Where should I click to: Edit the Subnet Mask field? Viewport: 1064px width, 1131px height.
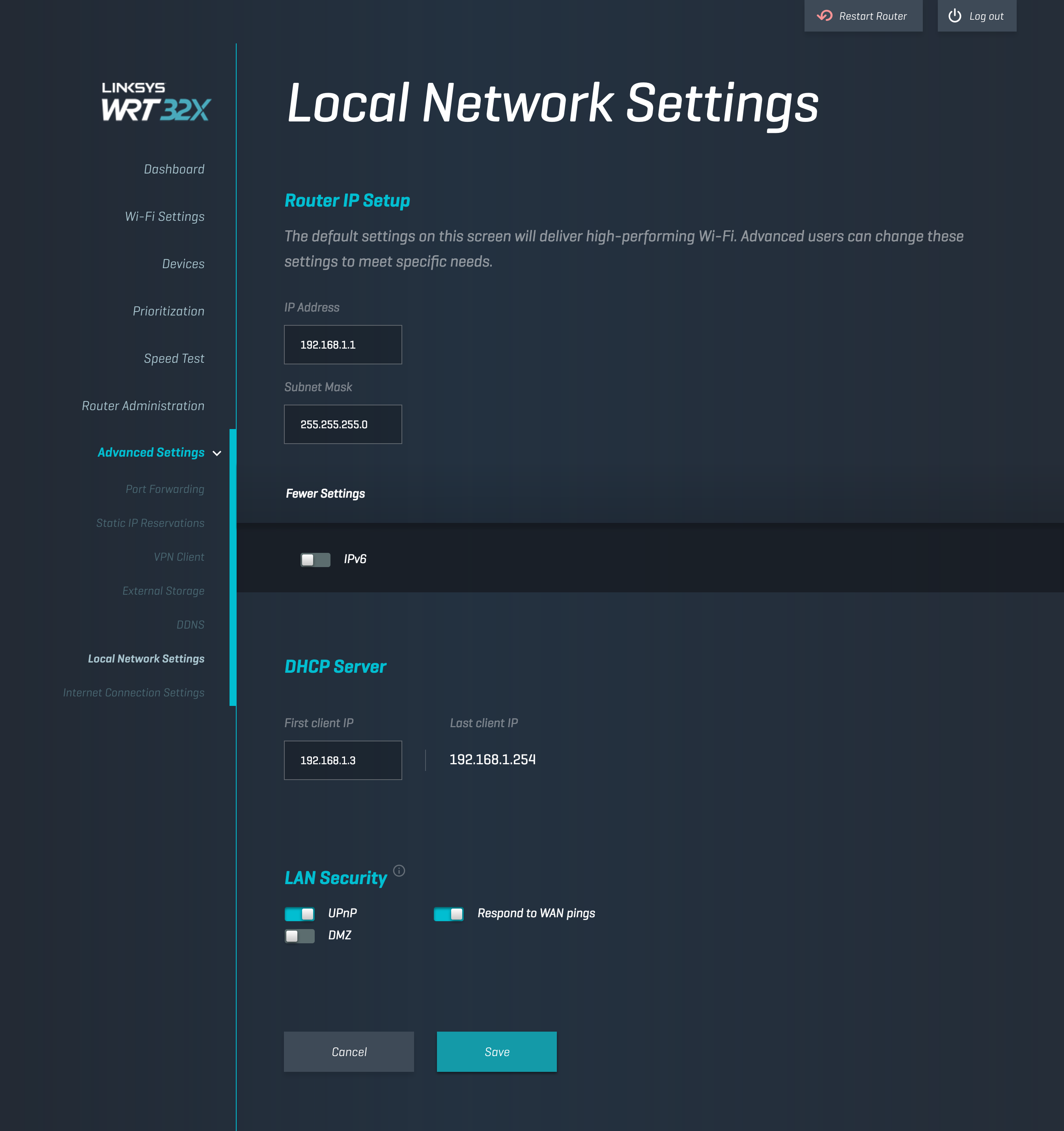click(x=343, y=424)
